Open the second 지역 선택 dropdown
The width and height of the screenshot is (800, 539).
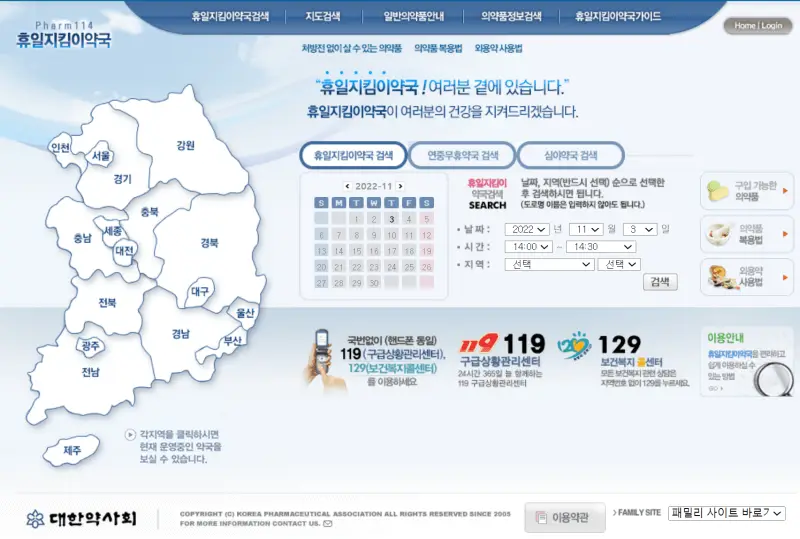coord(620,264)
